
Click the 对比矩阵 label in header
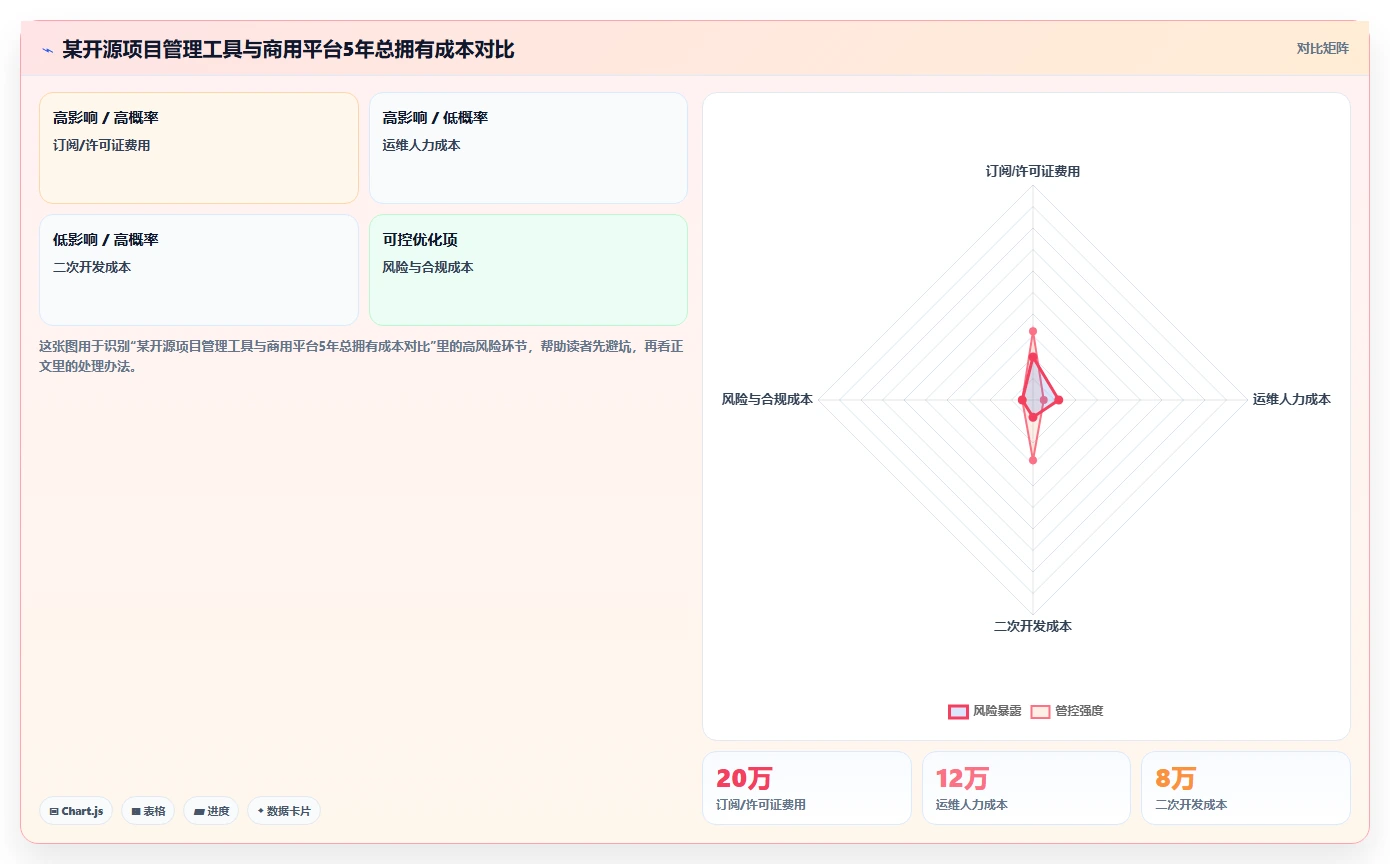[1322, 48]
